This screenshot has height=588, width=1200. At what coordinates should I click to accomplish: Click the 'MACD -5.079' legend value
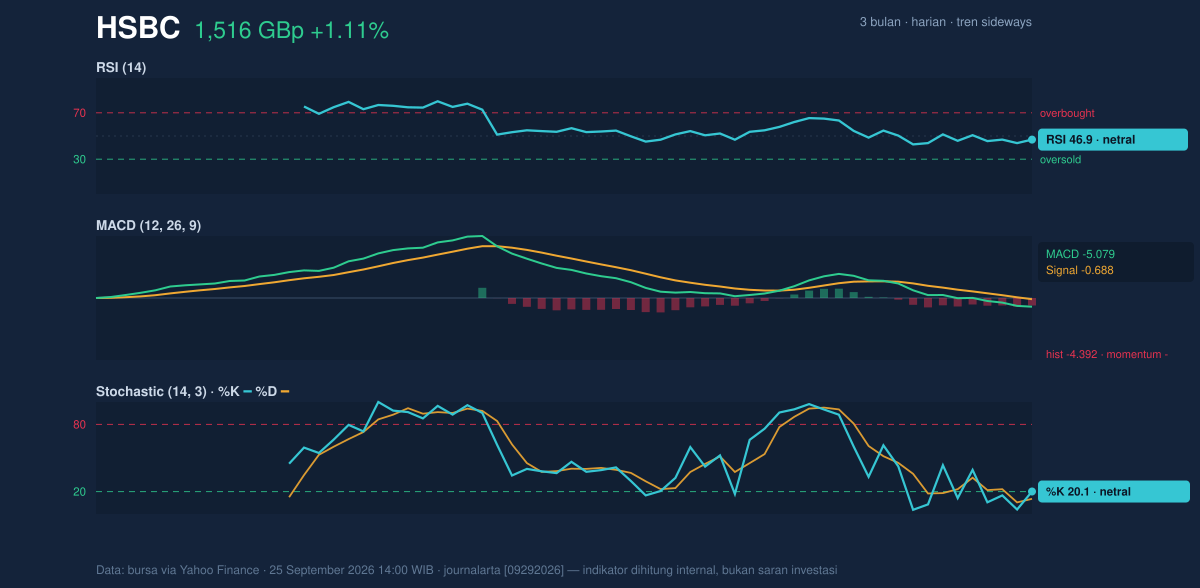tap(1080, 254)
